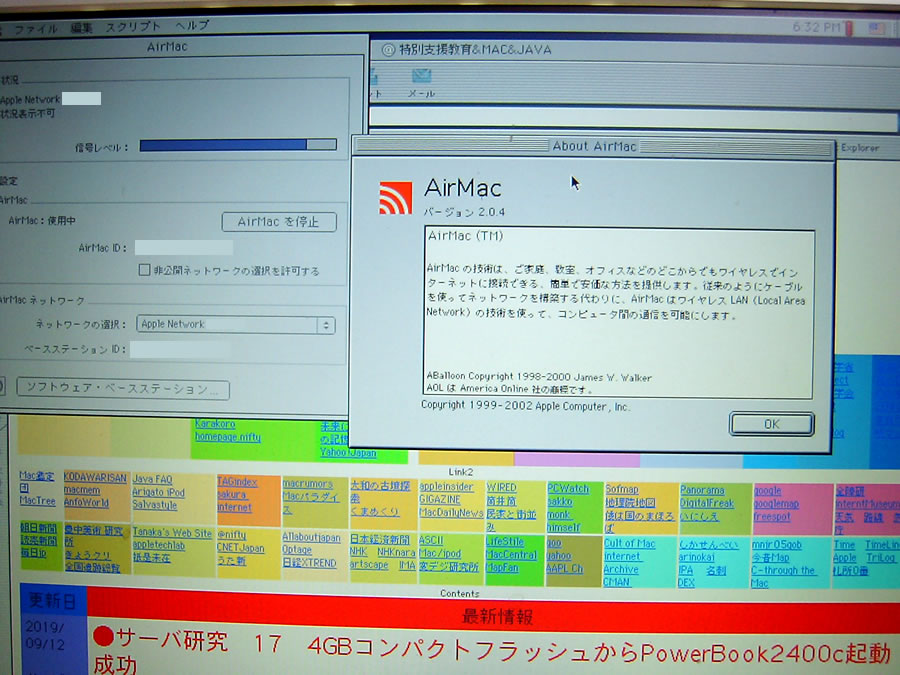The image size is (900, 675).
Task: Click AirMac version 2.0.4 text
Action: pyautogui.click(x=464, y=212)
